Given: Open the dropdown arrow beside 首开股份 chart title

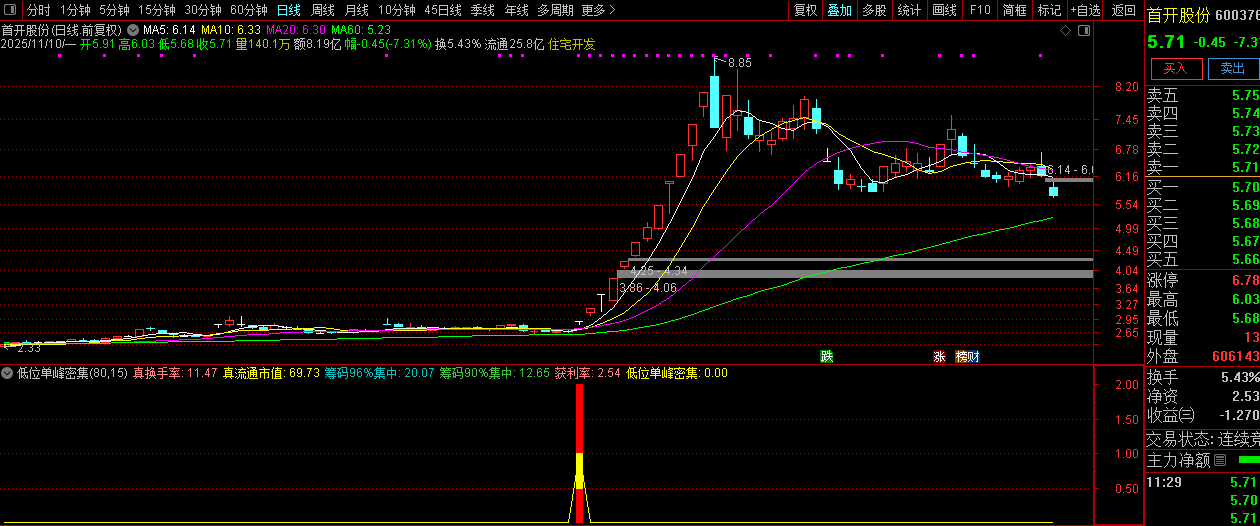Looking at the screenshot, I should [131, 30].
